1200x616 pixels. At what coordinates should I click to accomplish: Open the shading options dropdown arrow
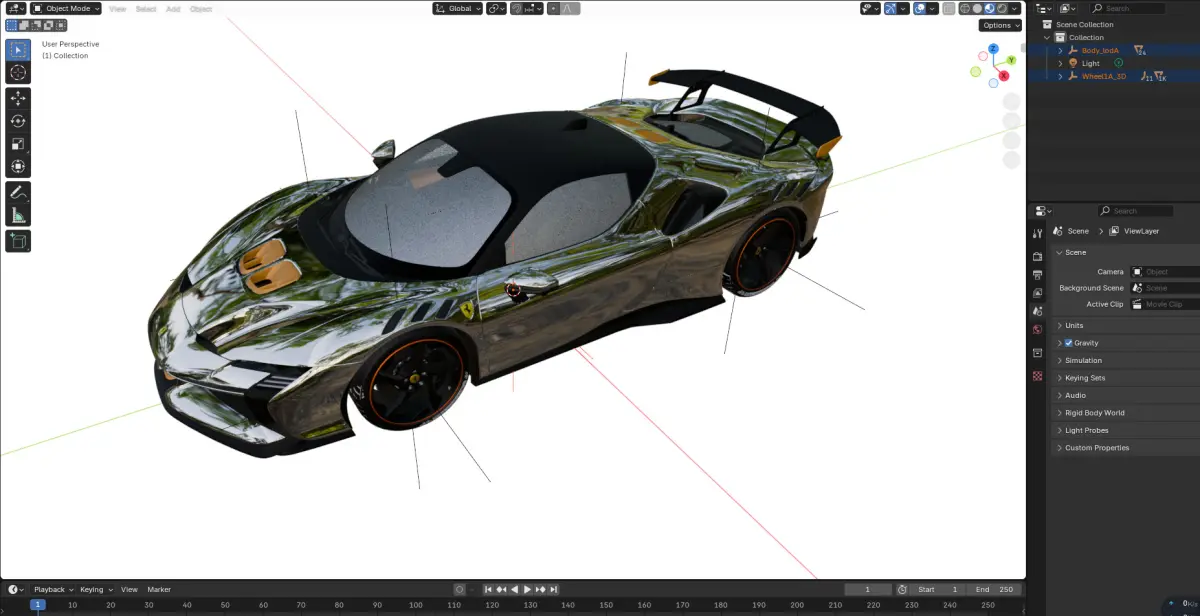tap(1015, 8)
